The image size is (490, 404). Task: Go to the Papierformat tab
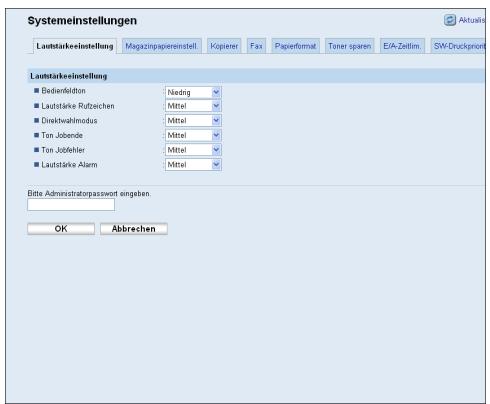click(x=295, y=46)
